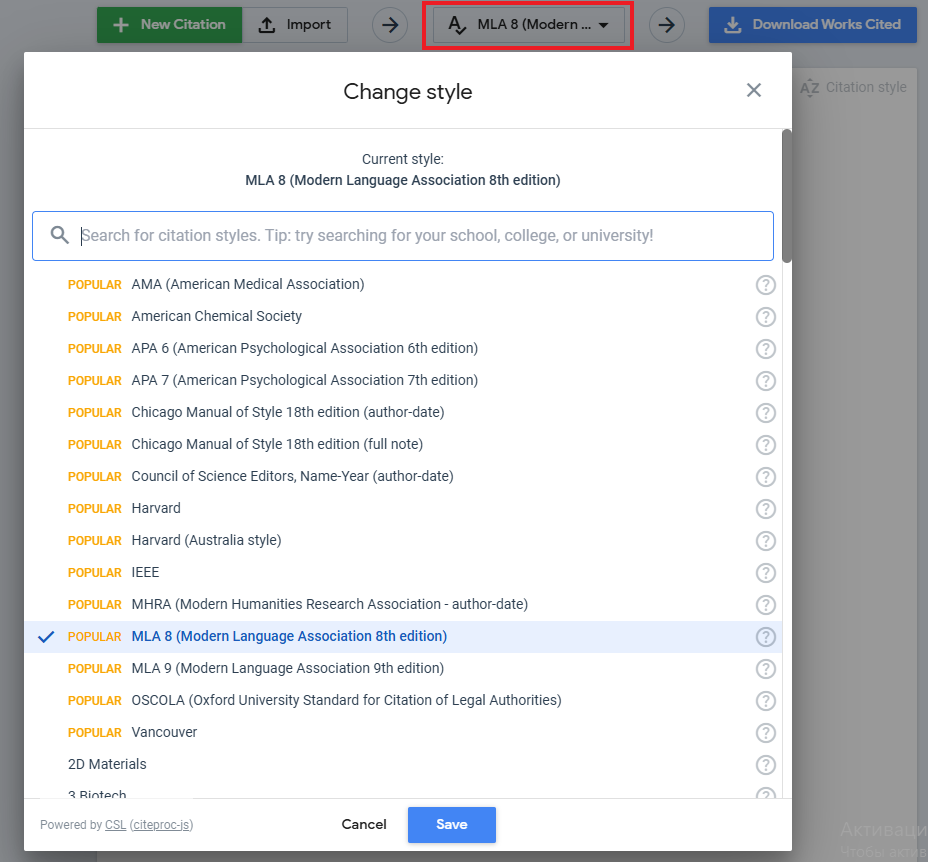Click the Import button
This screenshot has width=928, height=862.
[295, 25]
